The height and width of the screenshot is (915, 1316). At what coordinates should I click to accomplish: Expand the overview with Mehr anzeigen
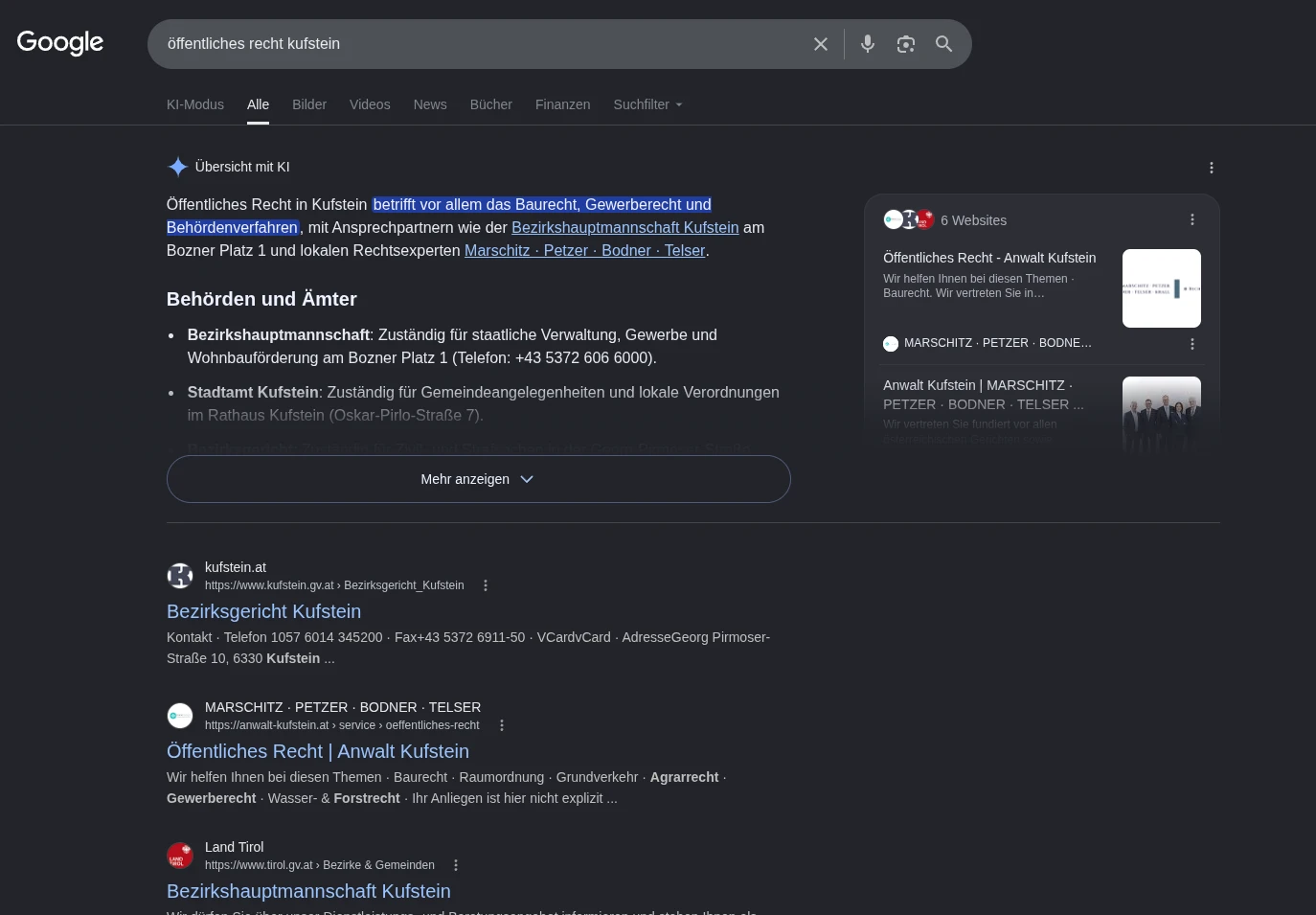(479, 479)
